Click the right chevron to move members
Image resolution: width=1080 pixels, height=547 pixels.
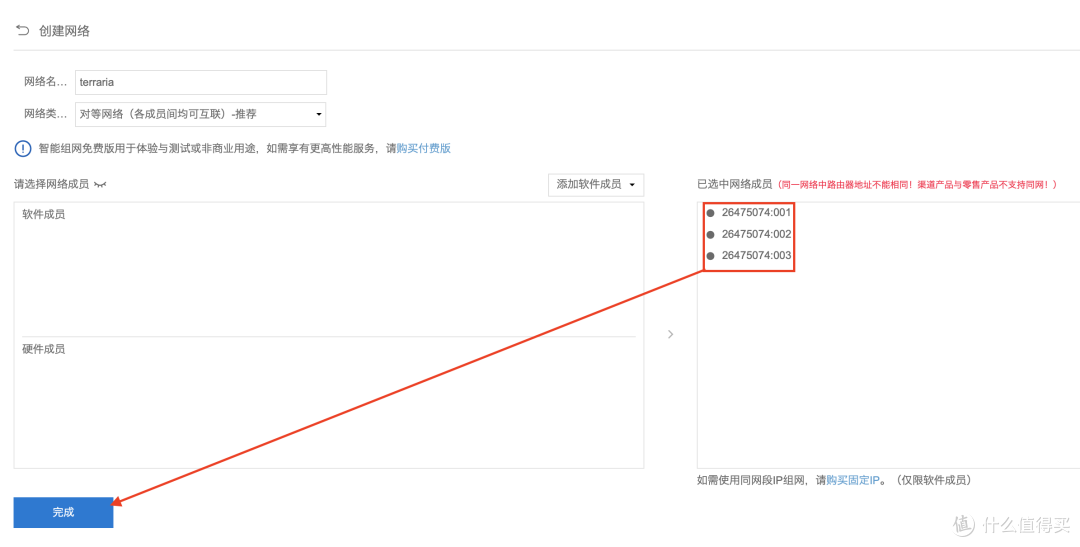pyautogui.click(x=671, y=334)
